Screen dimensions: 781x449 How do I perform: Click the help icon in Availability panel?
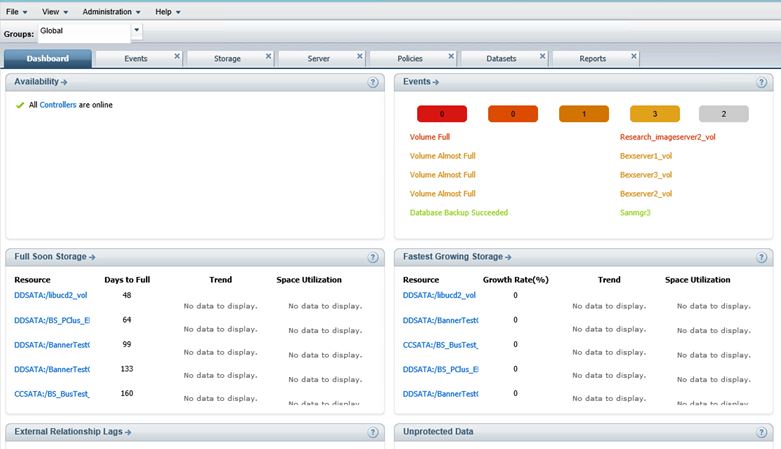pos(372,82)
